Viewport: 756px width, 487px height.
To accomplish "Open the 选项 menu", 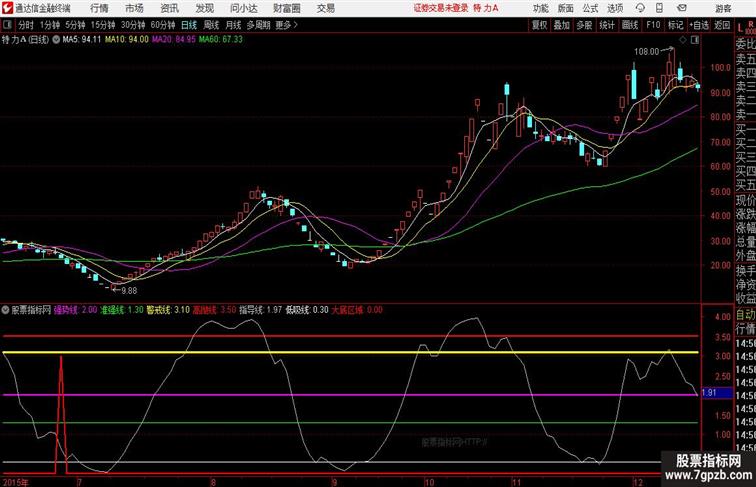I will pos(615,8).
